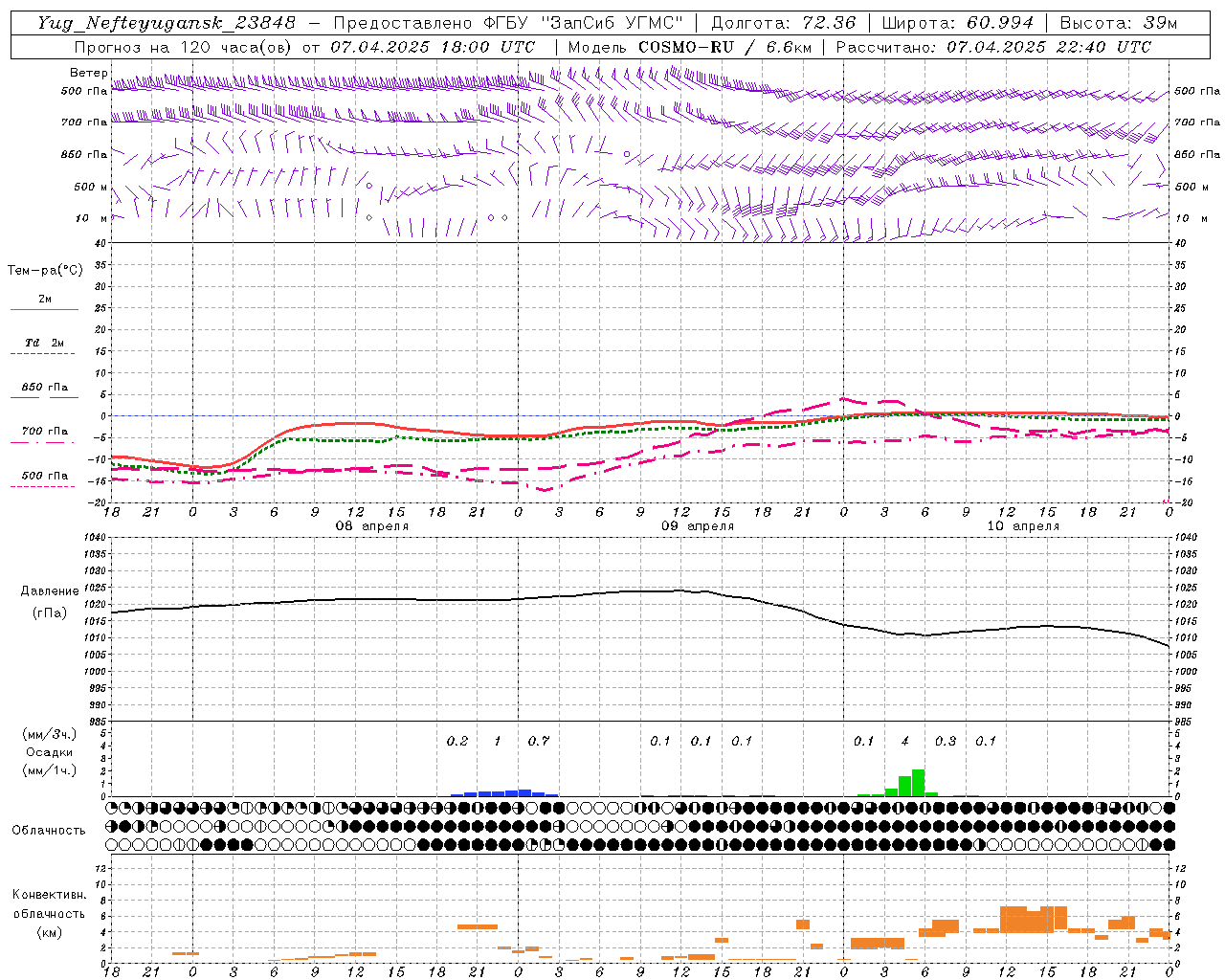Select the text Предоставлено ФГБУ "ЗапСиб УГМС"
The image size is (1225, 980).
[508, 23]
